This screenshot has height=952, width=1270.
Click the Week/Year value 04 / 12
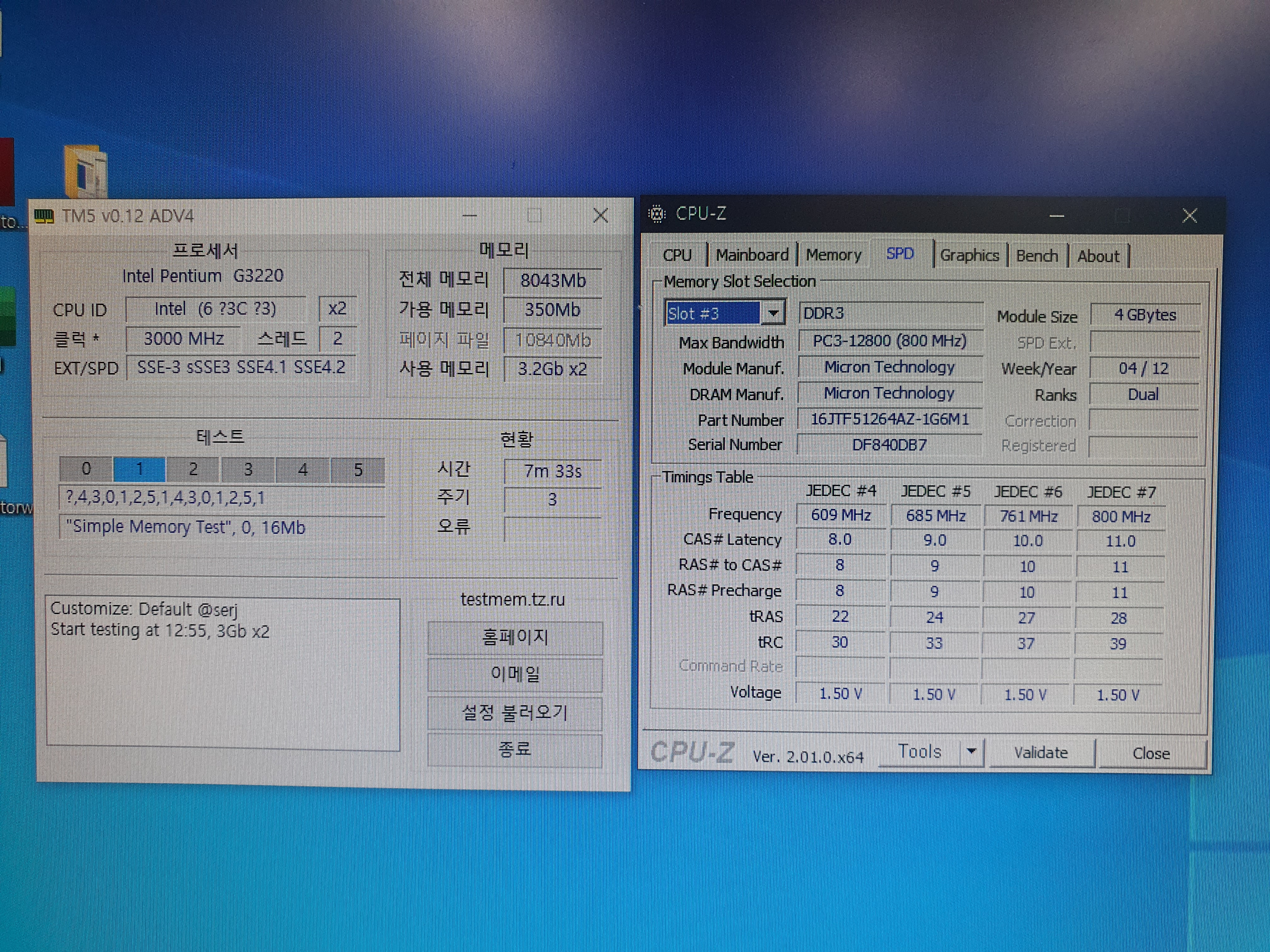pos(1144,368)
